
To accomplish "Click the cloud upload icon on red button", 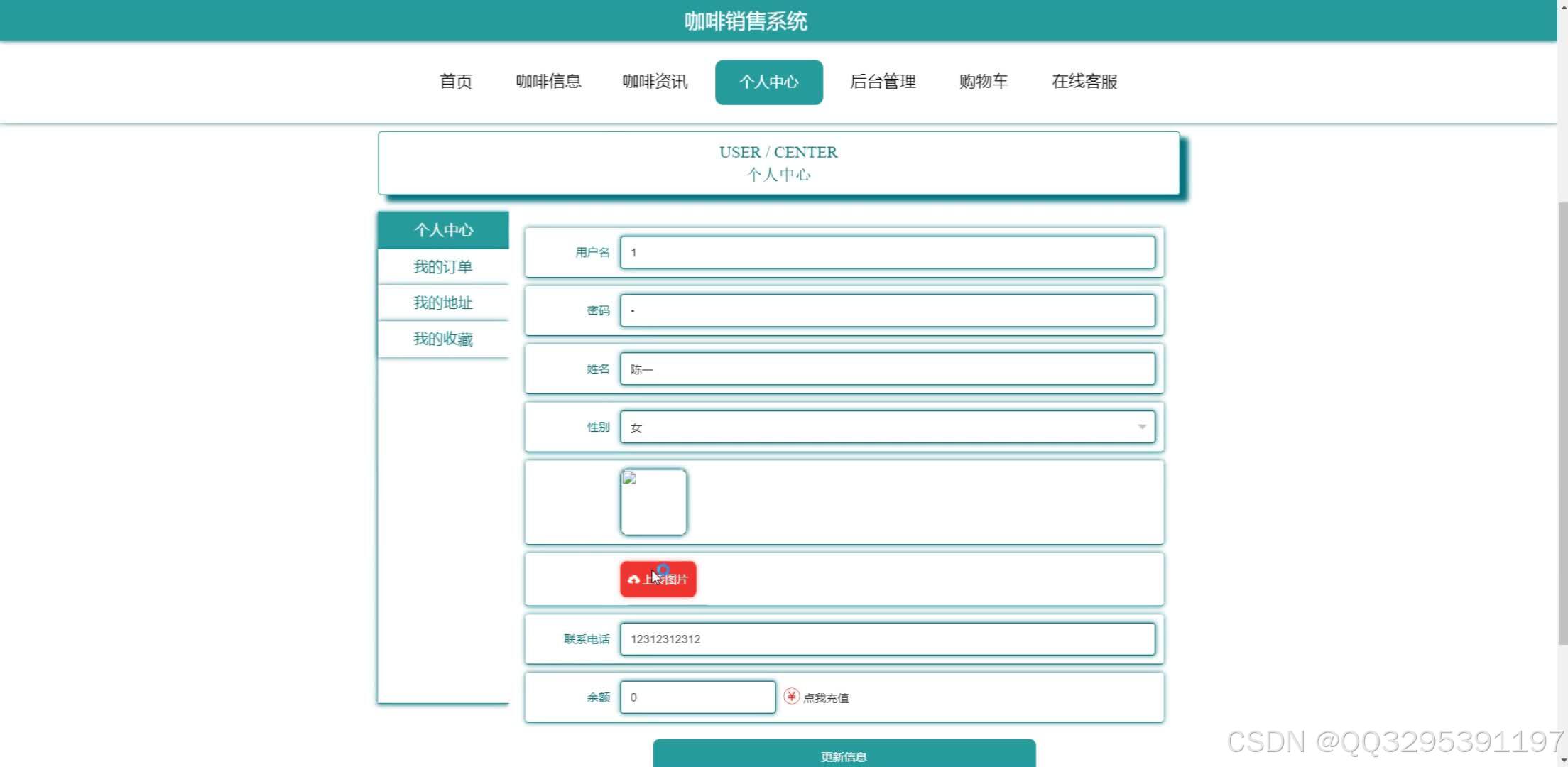I will 633,580.
